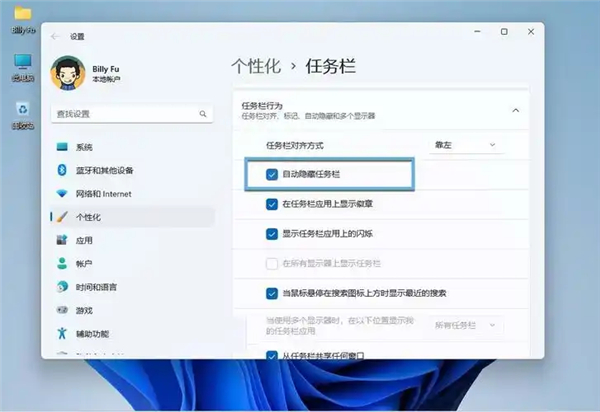Open the 任务栏对齐方式 靠左 dropdown
This screenshot has width=600, height=412.
click(466, 145)
